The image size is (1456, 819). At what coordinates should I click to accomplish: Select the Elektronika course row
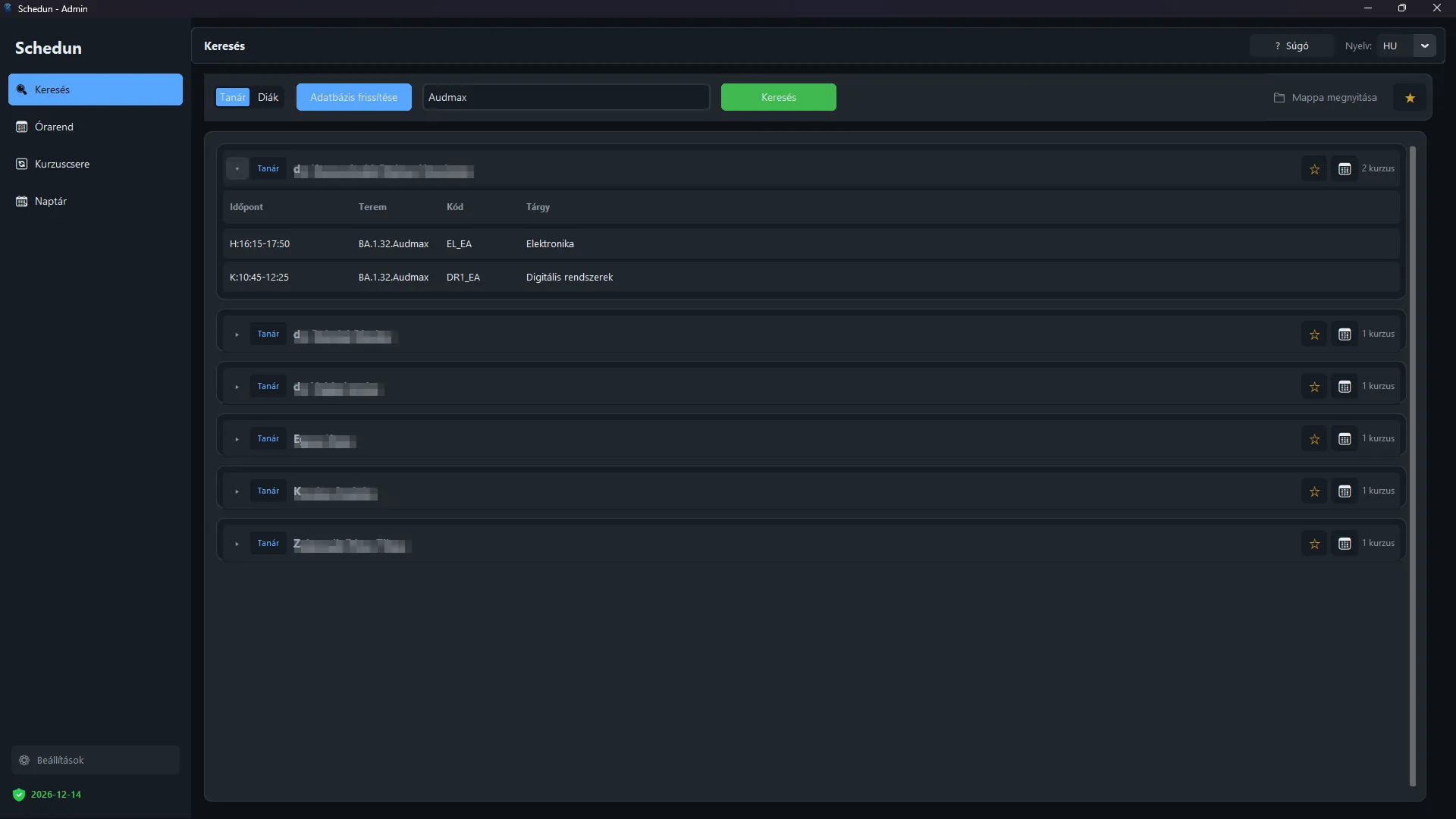pyautogui.click(x=811, y=244)
